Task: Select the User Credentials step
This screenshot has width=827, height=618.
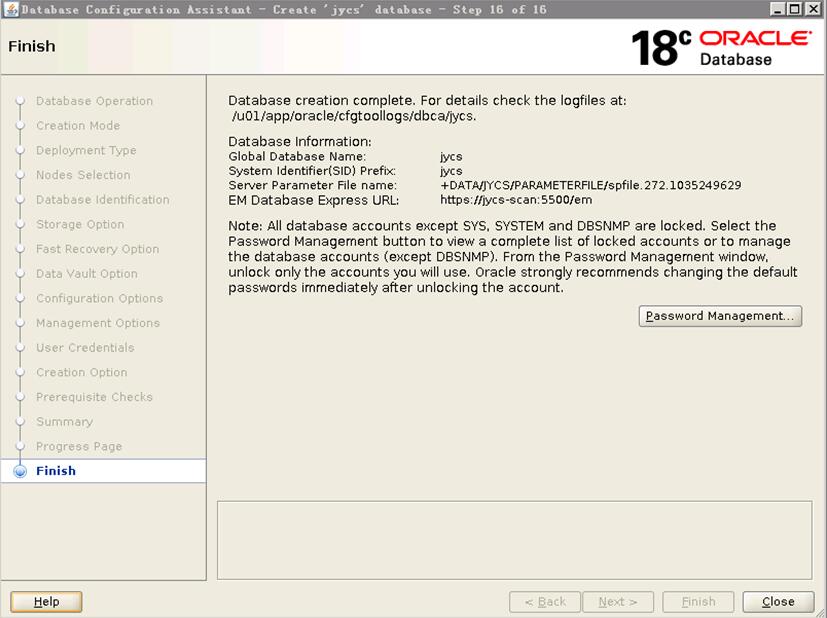Action: point(85,347)
